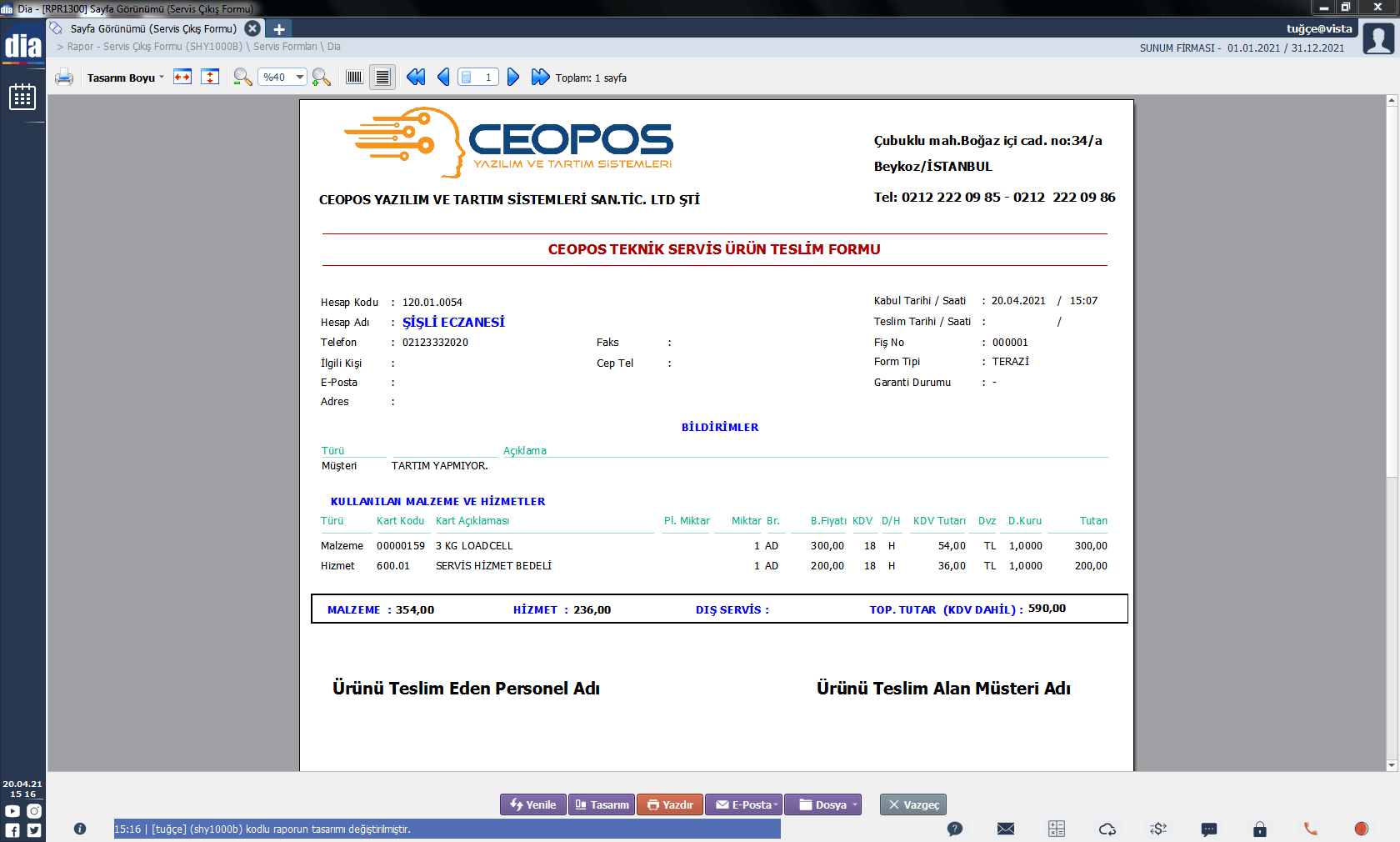
Task: Click the ŞİŞLİ ECZANESİ account name
Action: coord(453,322)
